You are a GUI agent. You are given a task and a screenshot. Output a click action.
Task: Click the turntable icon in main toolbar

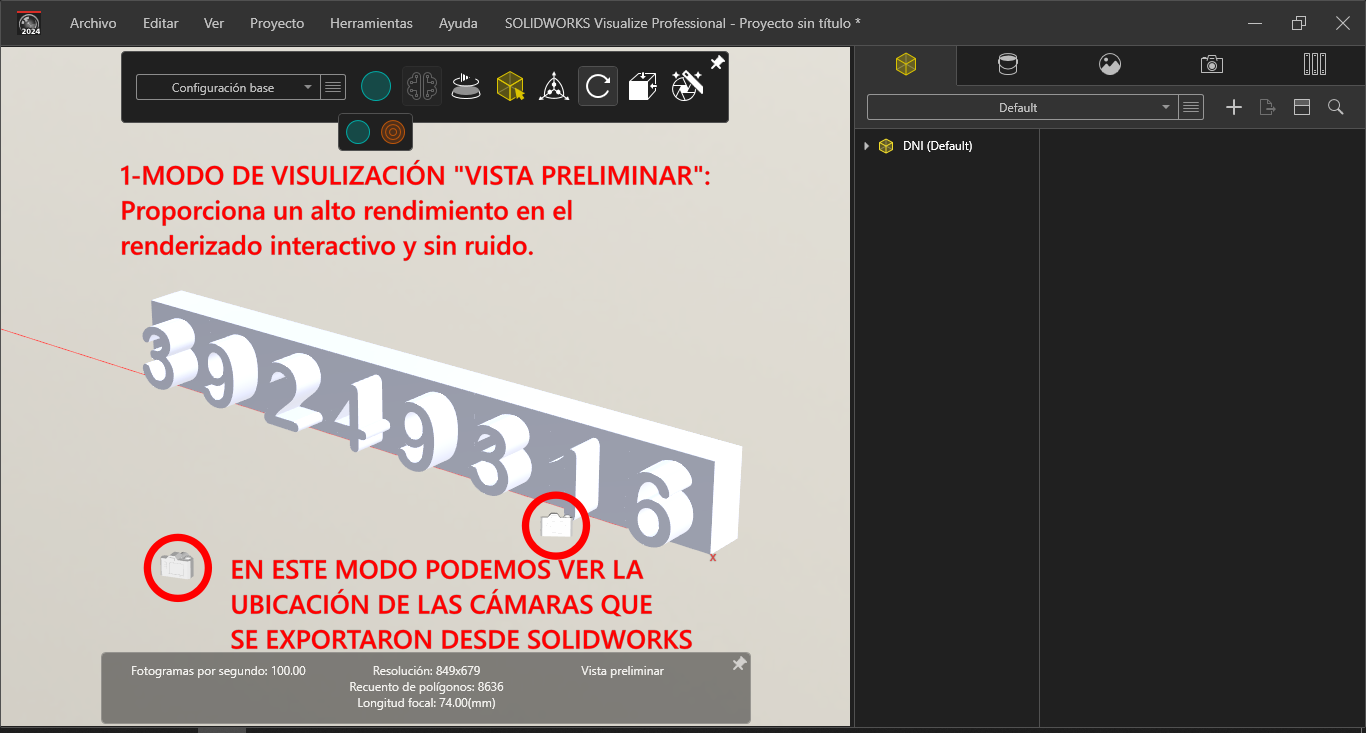coord(464,87)
